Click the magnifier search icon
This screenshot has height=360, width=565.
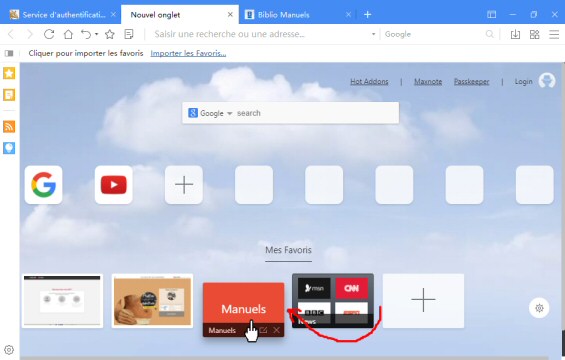click(x=489, y=34)
